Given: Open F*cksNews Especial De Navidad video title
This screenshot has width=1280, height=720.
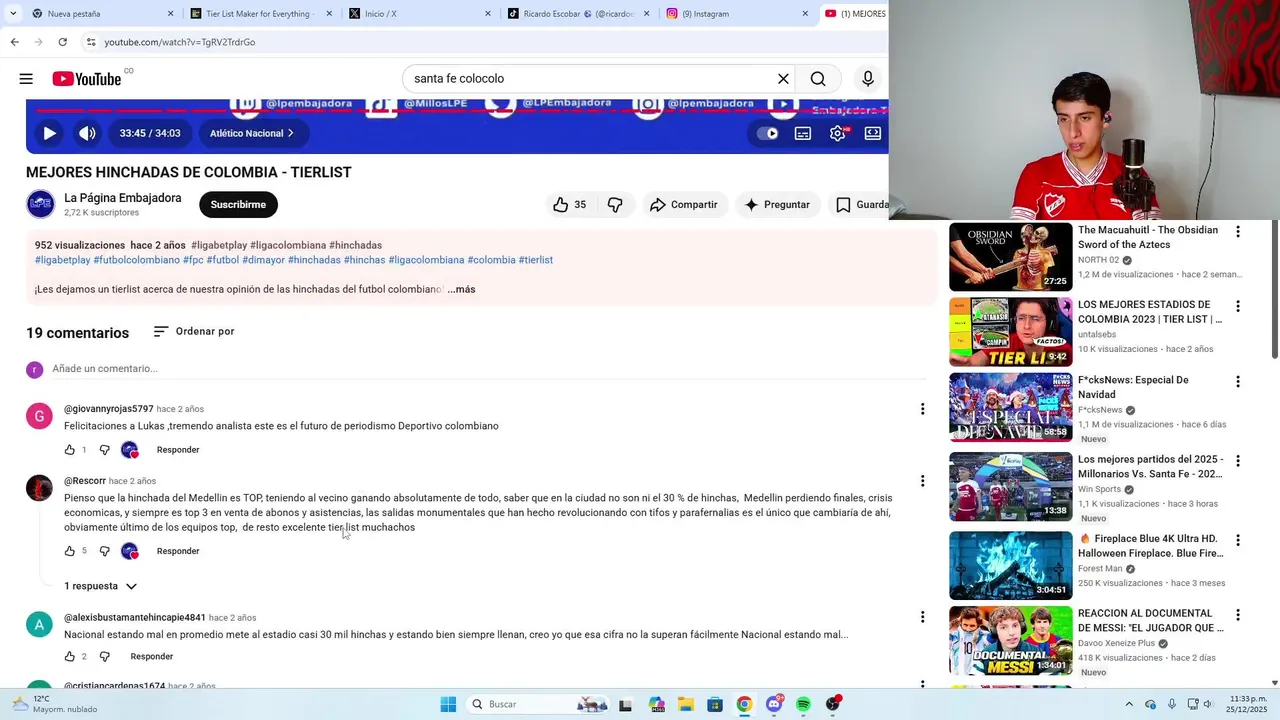Looking at the screenshot, I should tap(1133, 387).
